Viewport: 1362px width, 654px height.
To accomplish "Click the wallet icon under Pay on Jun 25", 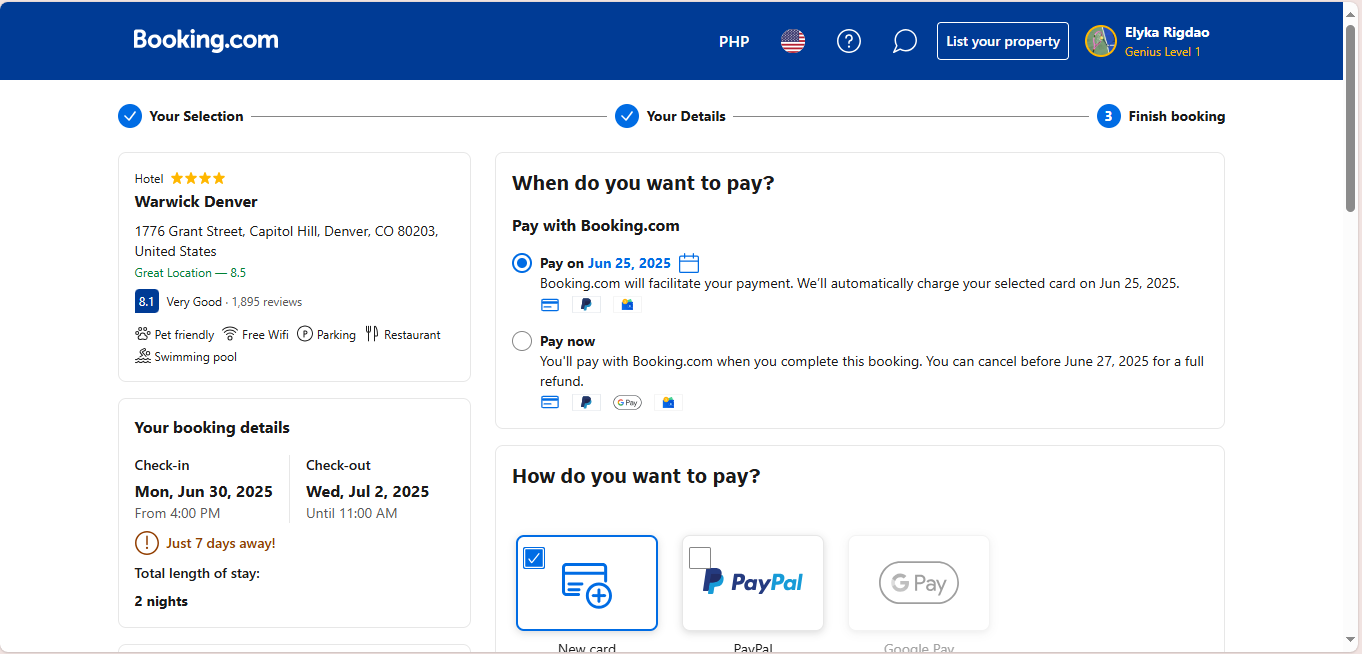I will click(627, 305).
